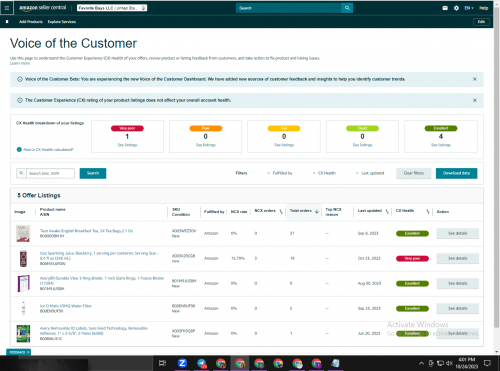Expand the Last updated filter
Viewport: 500px width, 371px height.
click(x=370, y=173)
